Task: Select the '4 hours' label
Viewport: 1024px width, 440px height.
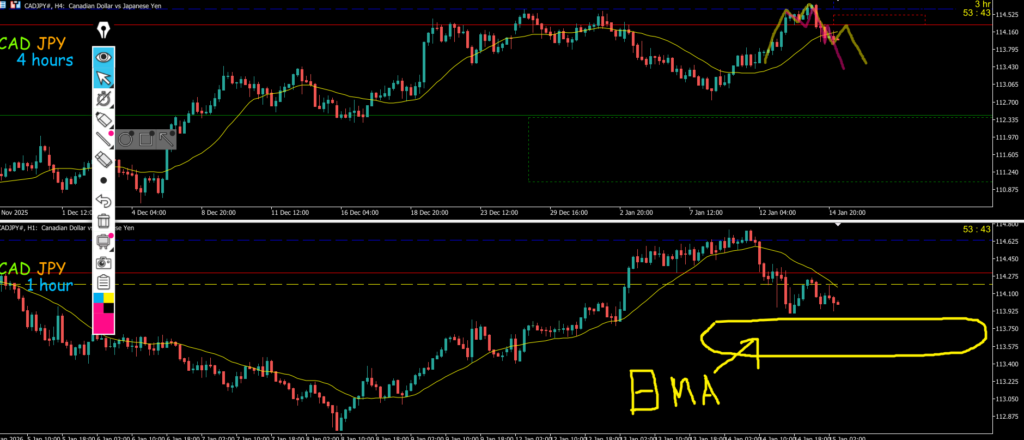Action: click(x=44, y=60)
